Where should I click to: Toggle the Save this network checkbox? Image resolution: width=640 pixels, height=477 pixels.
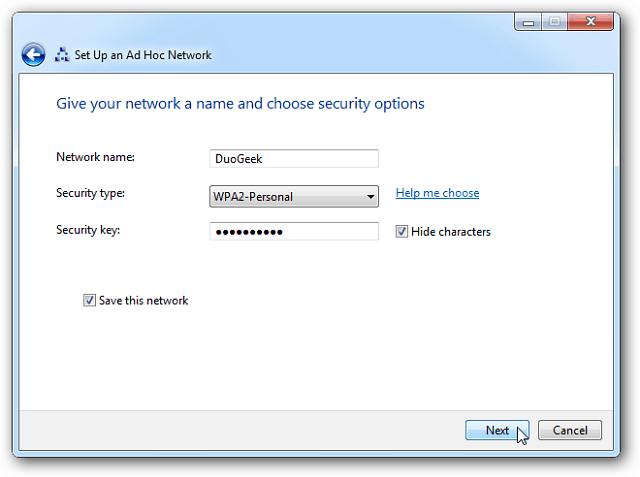89,300
